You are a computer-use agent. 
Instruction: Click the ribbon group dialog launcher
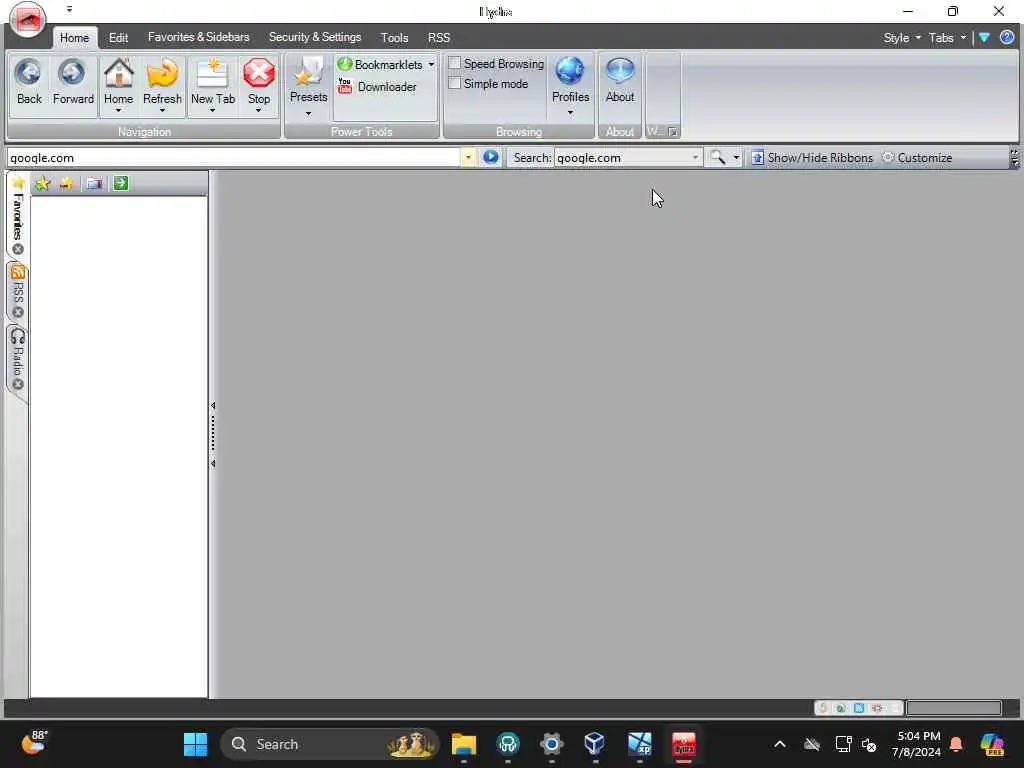point(673,132)
